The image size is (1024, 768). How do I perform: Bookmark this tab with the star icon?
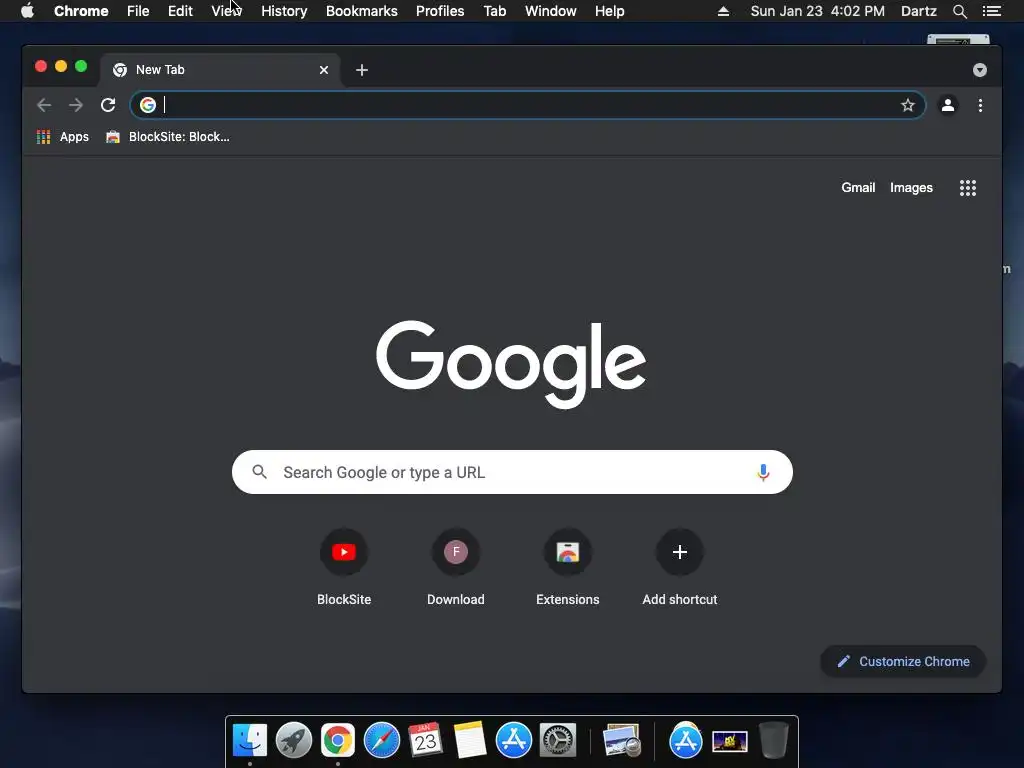(x=908, y=105)
